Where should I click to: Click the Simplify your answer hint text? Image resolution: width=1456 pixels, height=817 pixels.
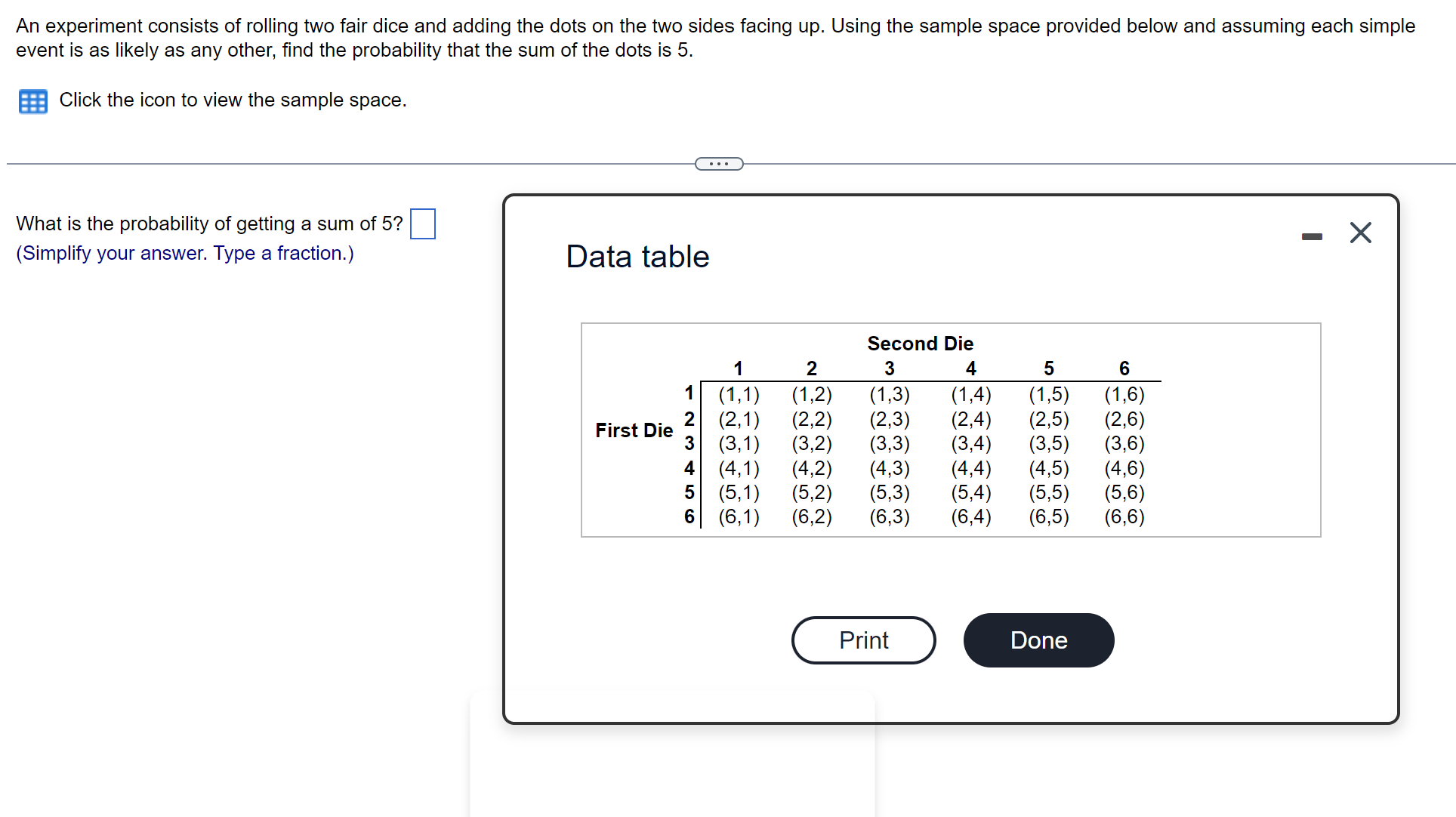[x=185, y=254]
